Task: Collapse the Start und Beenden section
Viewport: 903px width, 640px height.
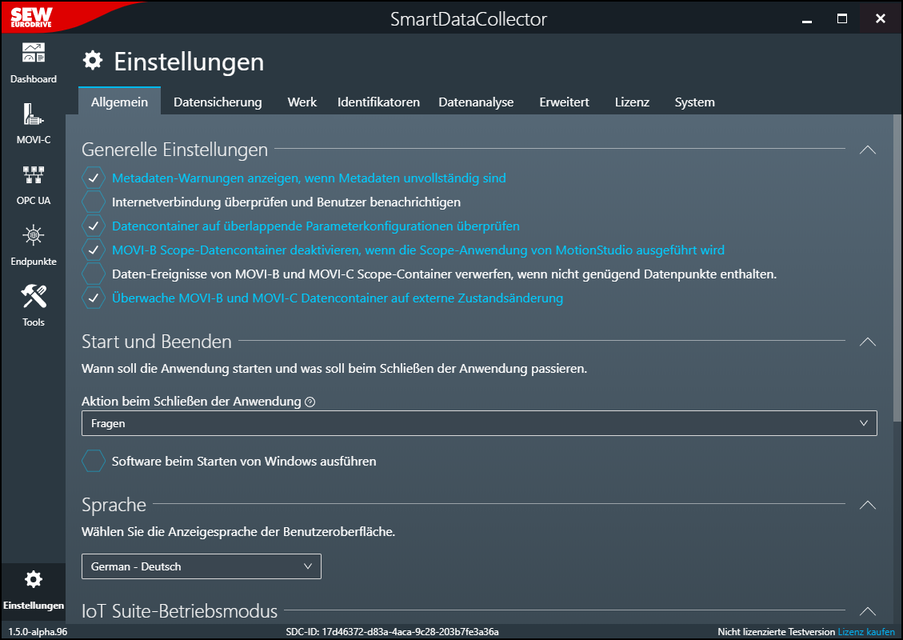Action: tap(867, 342)
